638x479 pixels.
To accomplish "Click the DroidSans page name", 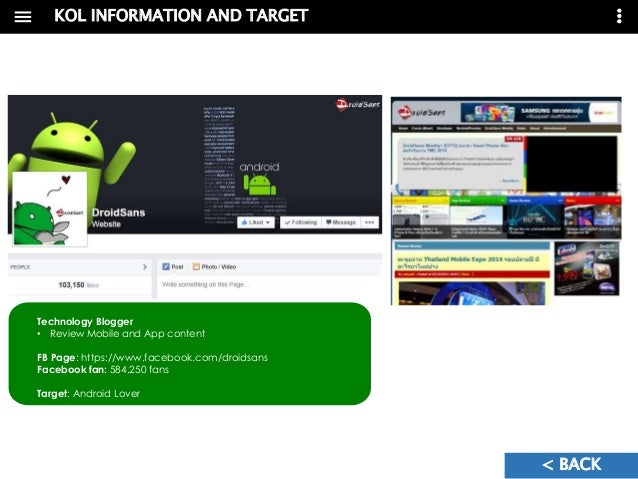I will pyautogui.click(x=118, y=212).
